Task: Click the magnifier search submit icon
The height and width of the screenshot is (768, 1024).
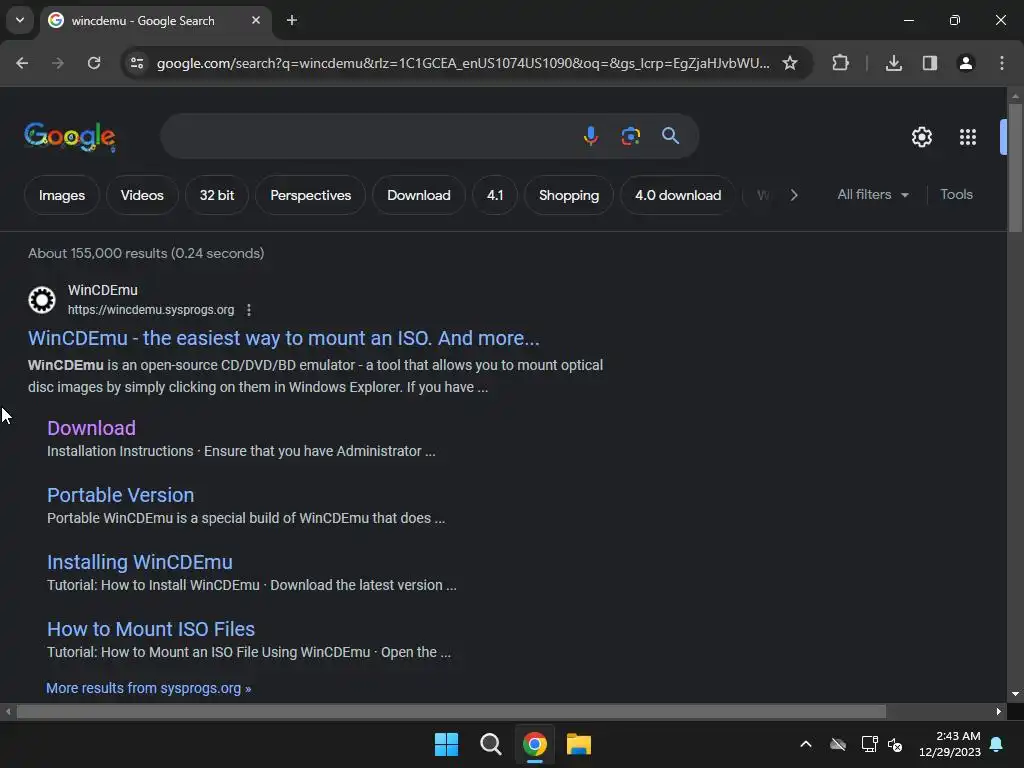Action: (670, 136)
